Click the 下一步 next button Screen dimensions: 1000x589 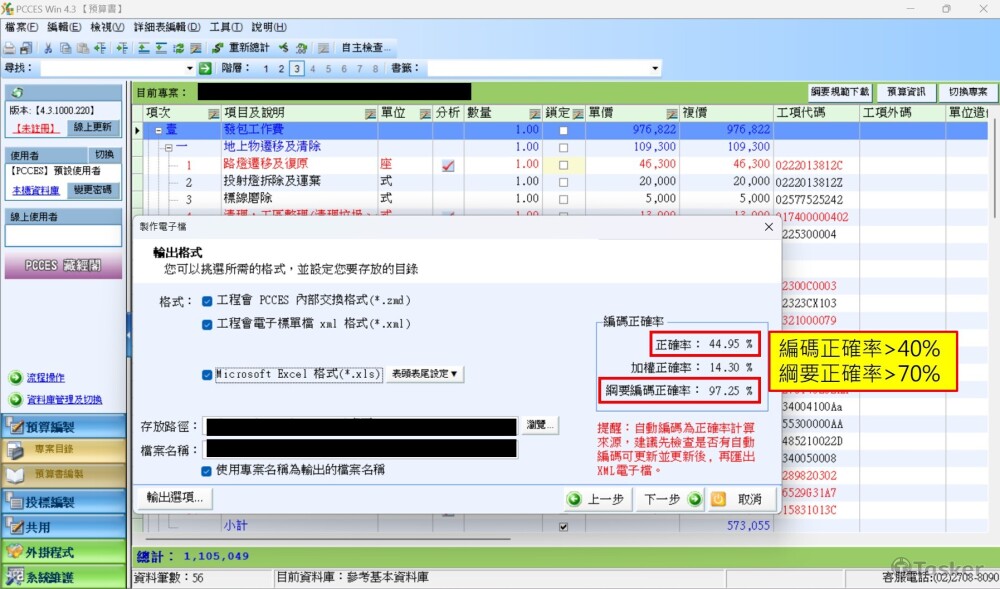(669, 498)
